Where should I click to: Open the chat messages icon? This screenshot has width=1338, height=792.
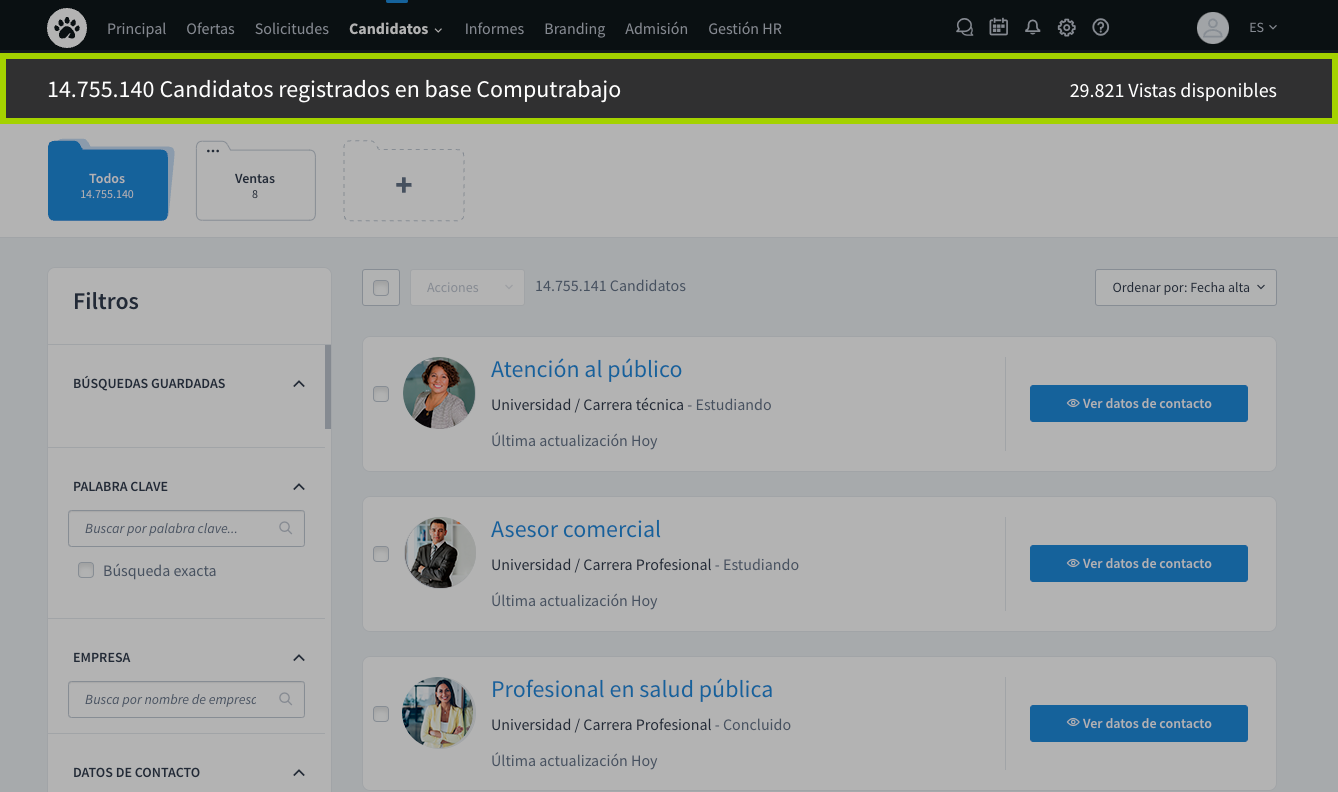964,28
